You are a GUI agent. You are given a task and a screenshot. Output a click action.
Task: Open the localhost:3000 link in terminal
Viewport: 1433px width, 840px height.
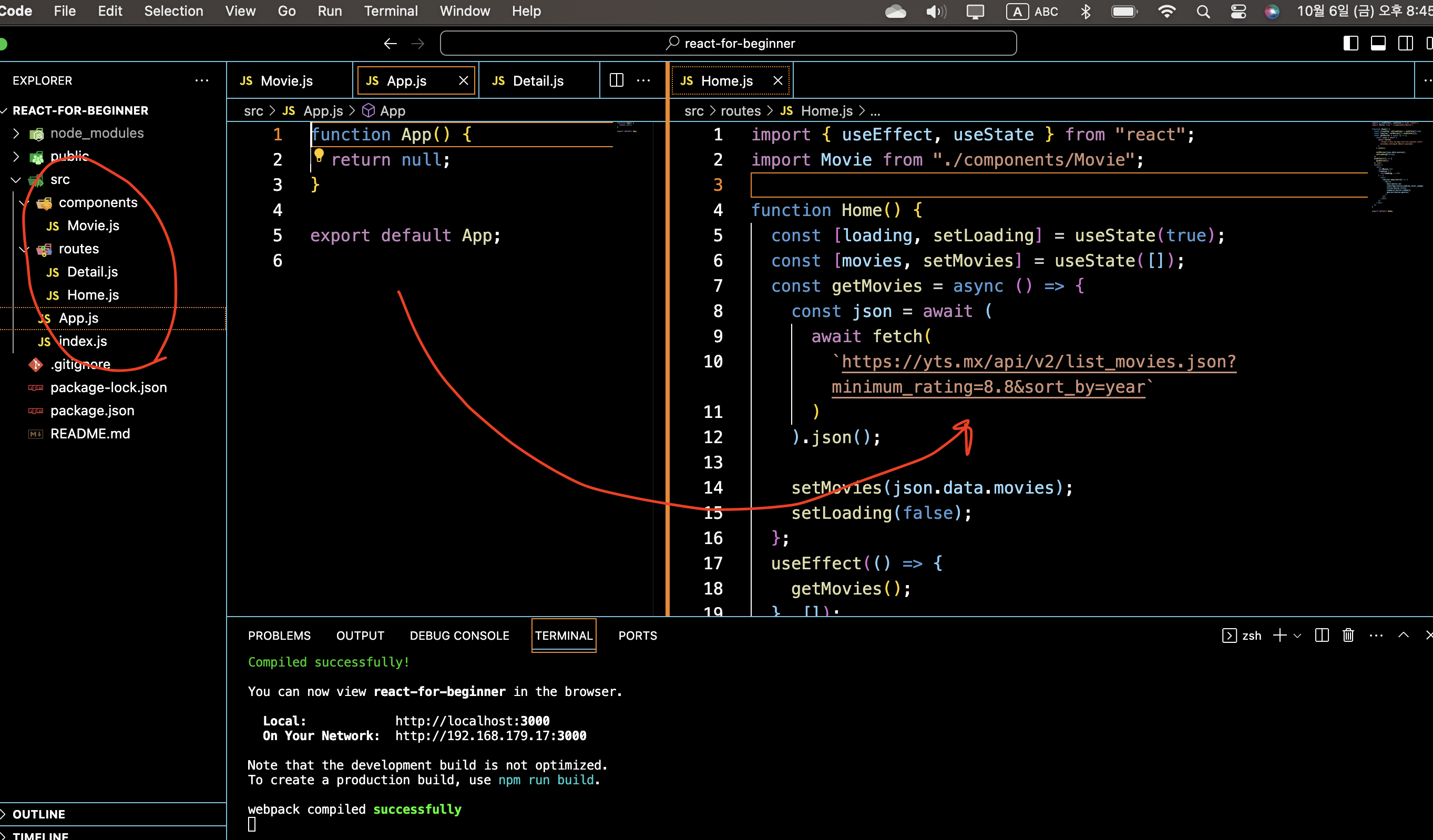pos(472,721)
